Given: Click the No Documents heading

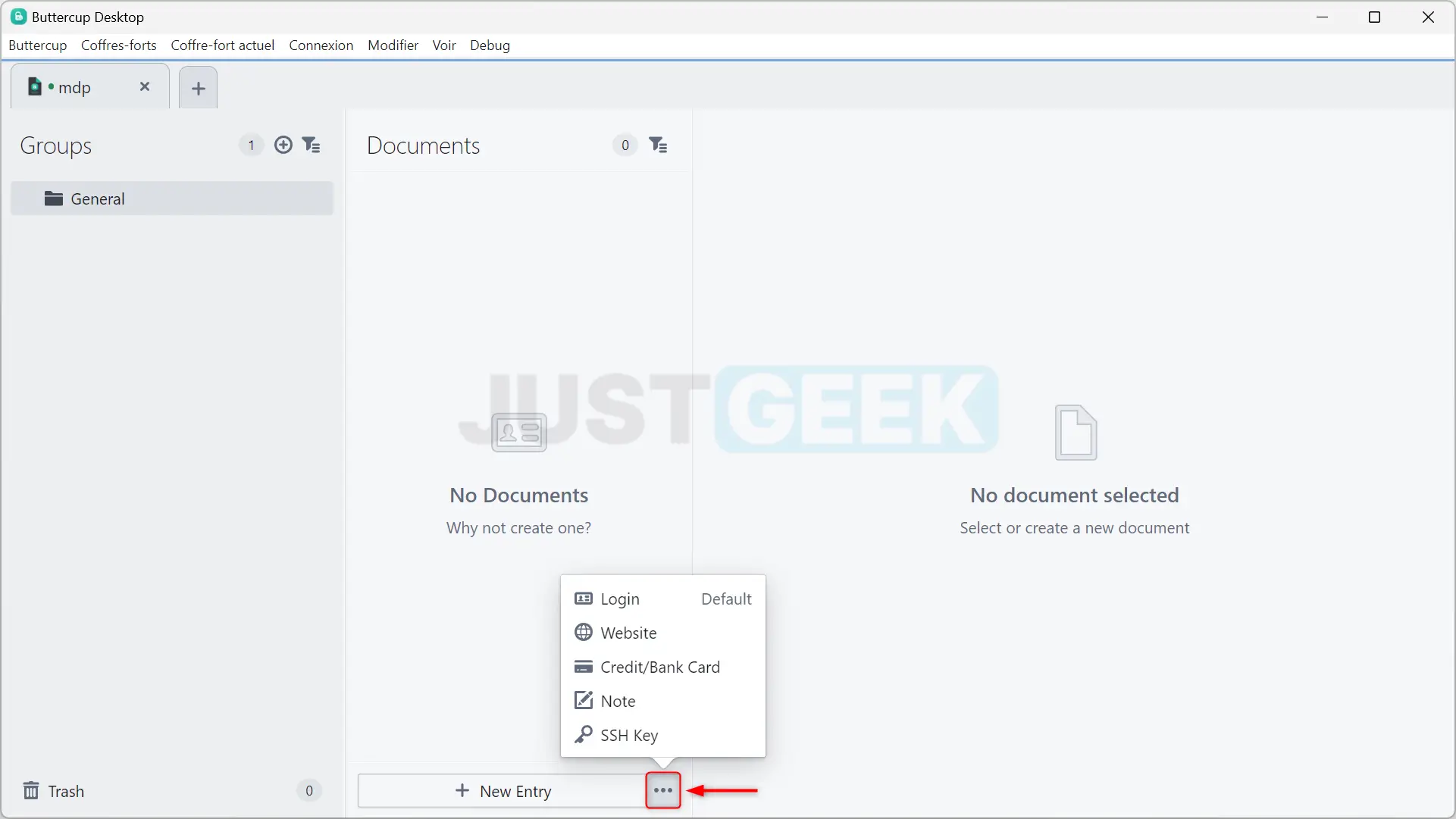Looking at the screenshot, I should click(x=519, y=495).
